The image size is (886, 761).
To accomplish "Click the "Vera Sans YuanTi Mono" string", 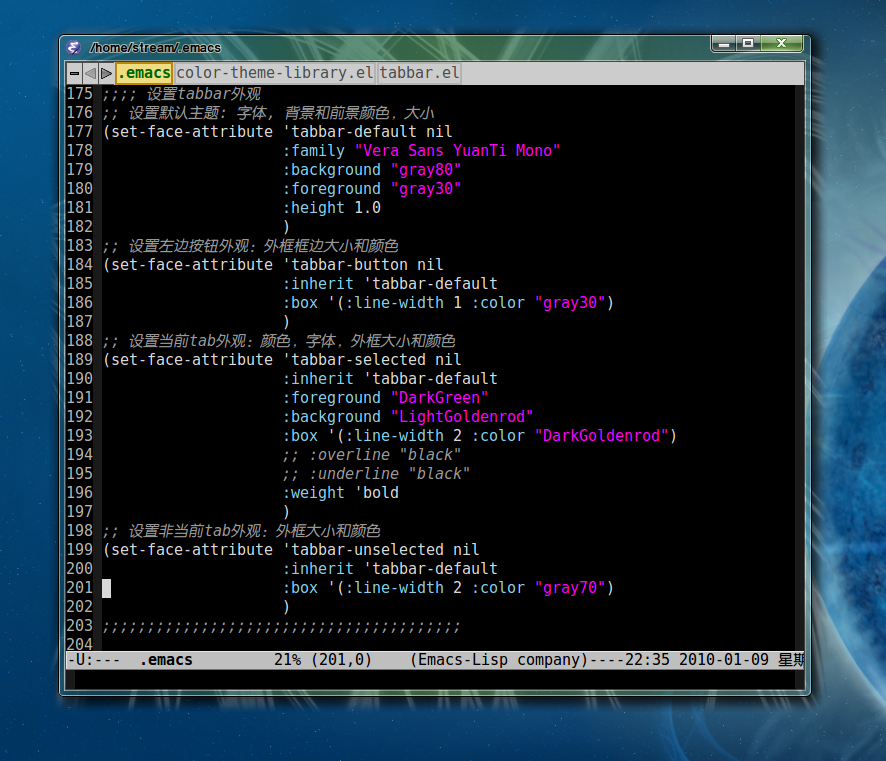I will [x=457, y=151].
